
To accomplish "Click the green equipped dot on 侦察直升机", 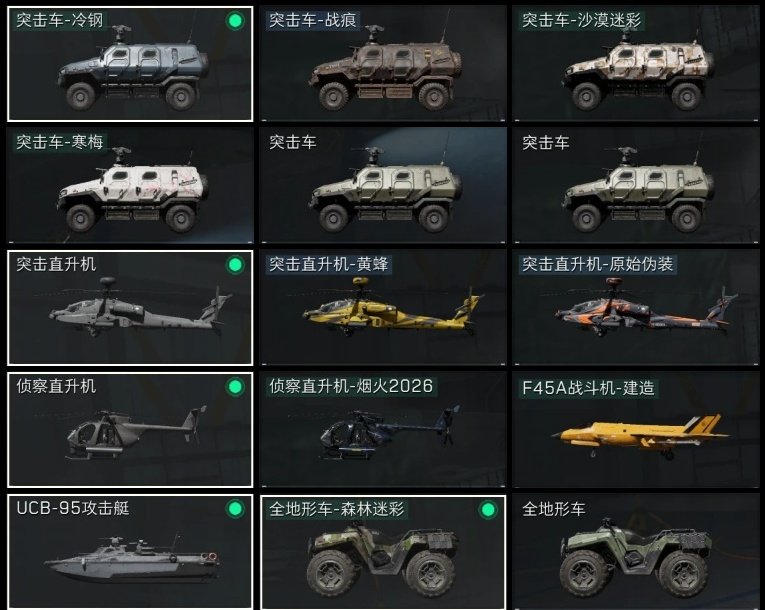I will (x=235, y=386).
